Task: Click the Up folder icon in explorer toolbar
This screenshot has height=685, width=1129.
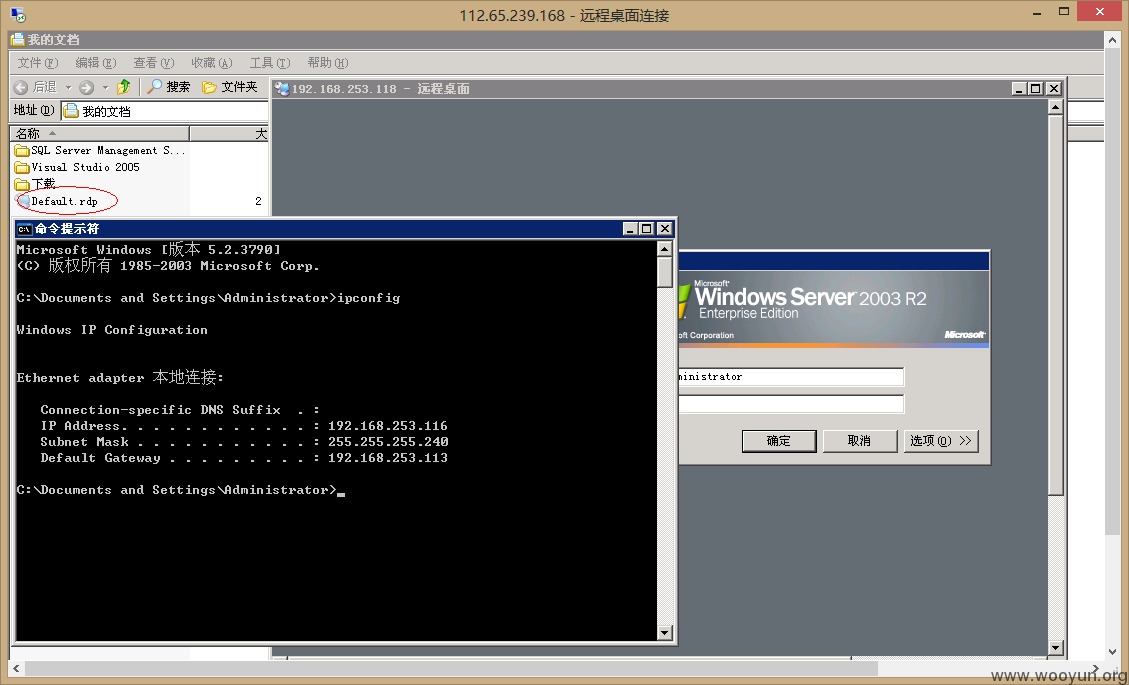Action: (124, 87)
